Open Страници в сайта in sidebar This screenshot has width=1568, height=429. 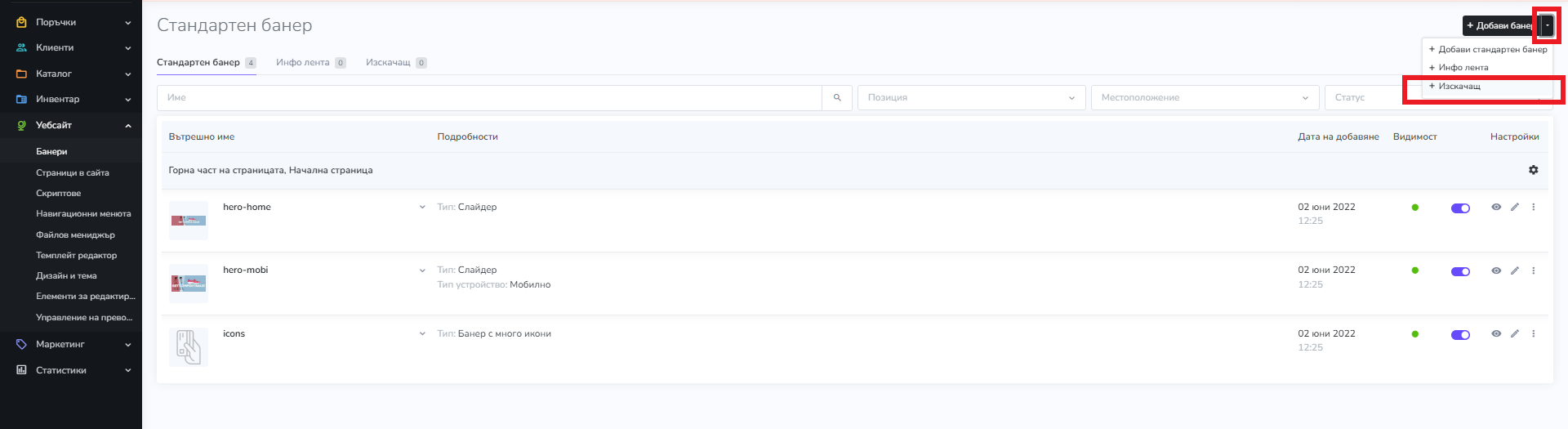point(73,173)
